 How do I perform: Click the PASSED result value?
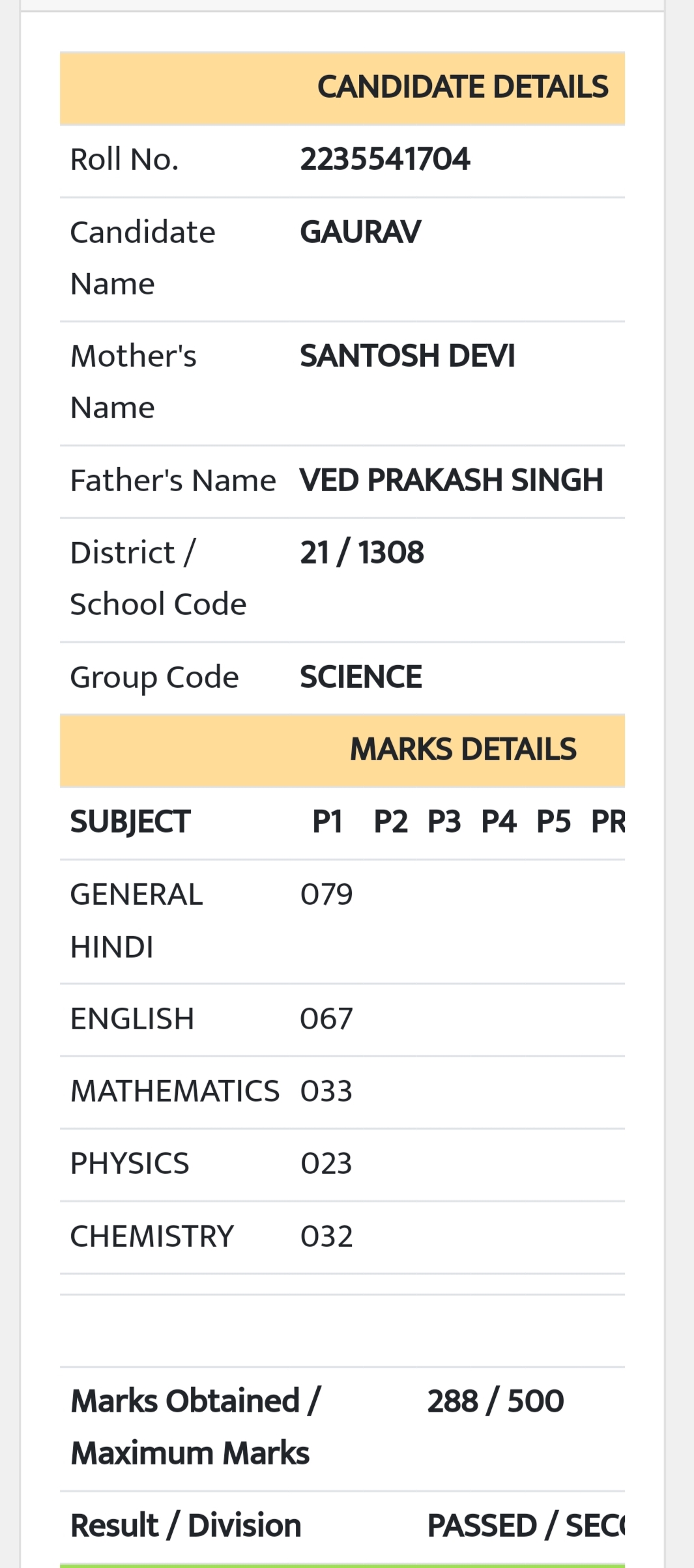click(482, 1526)
